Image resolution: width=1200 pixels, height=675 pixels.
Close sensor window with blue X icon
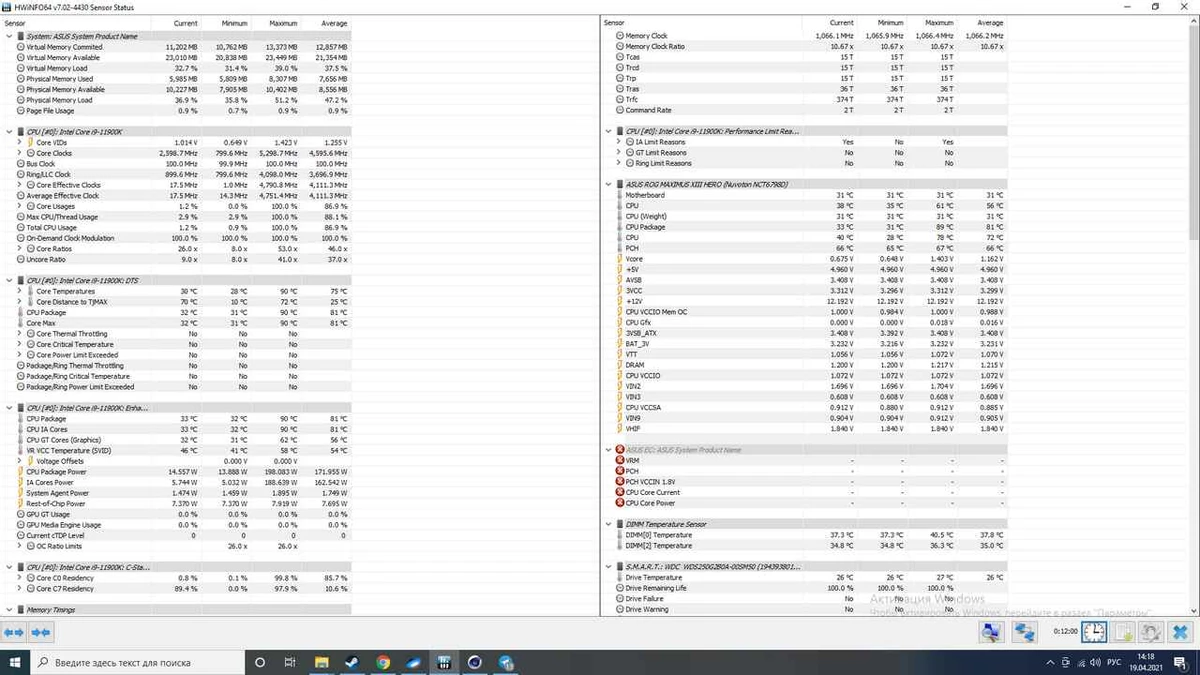(x=1180, y=632)
